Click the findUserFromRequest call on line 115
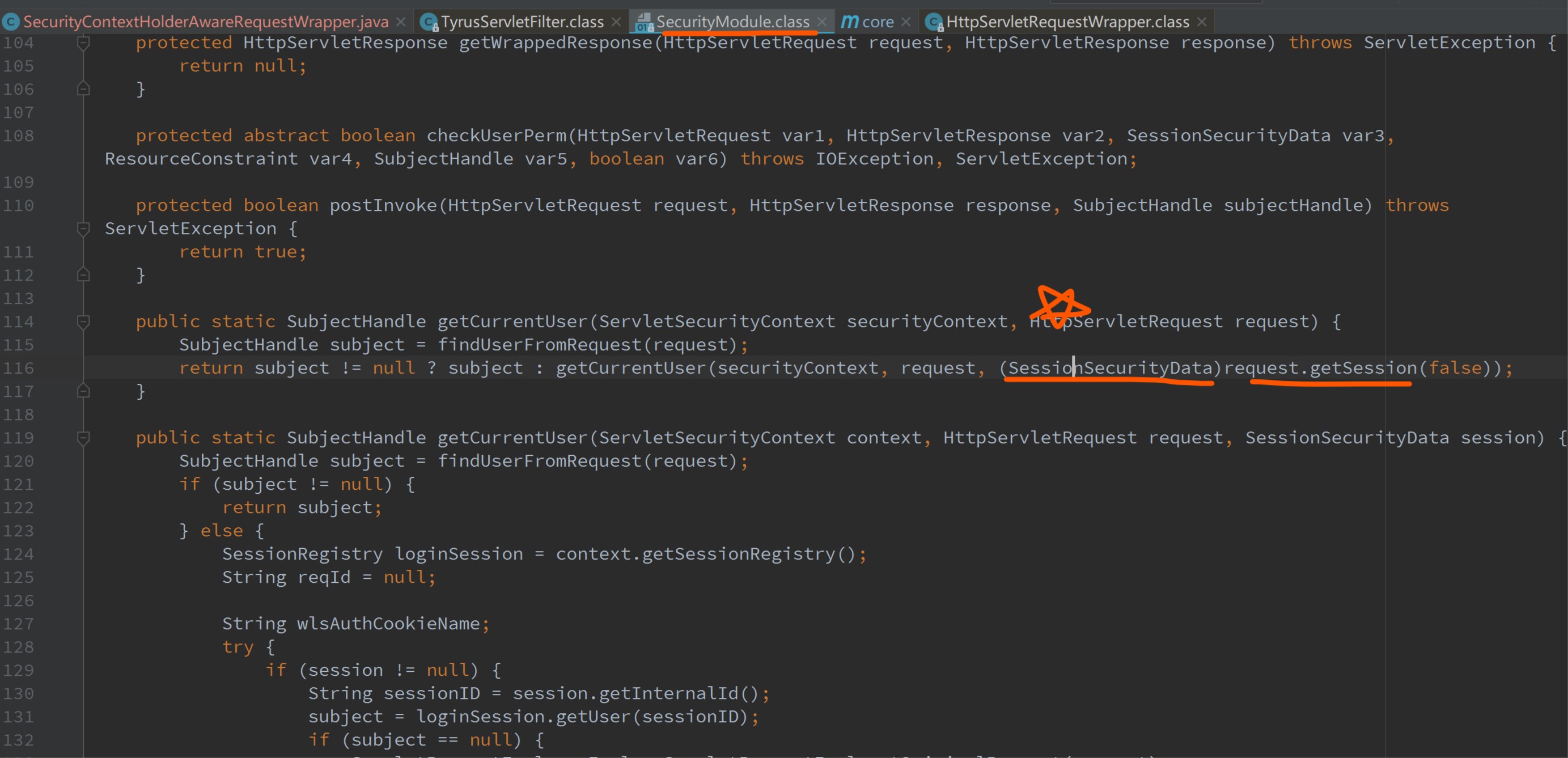Screen dimensions: 1568x758 click(x=540, y=345)
